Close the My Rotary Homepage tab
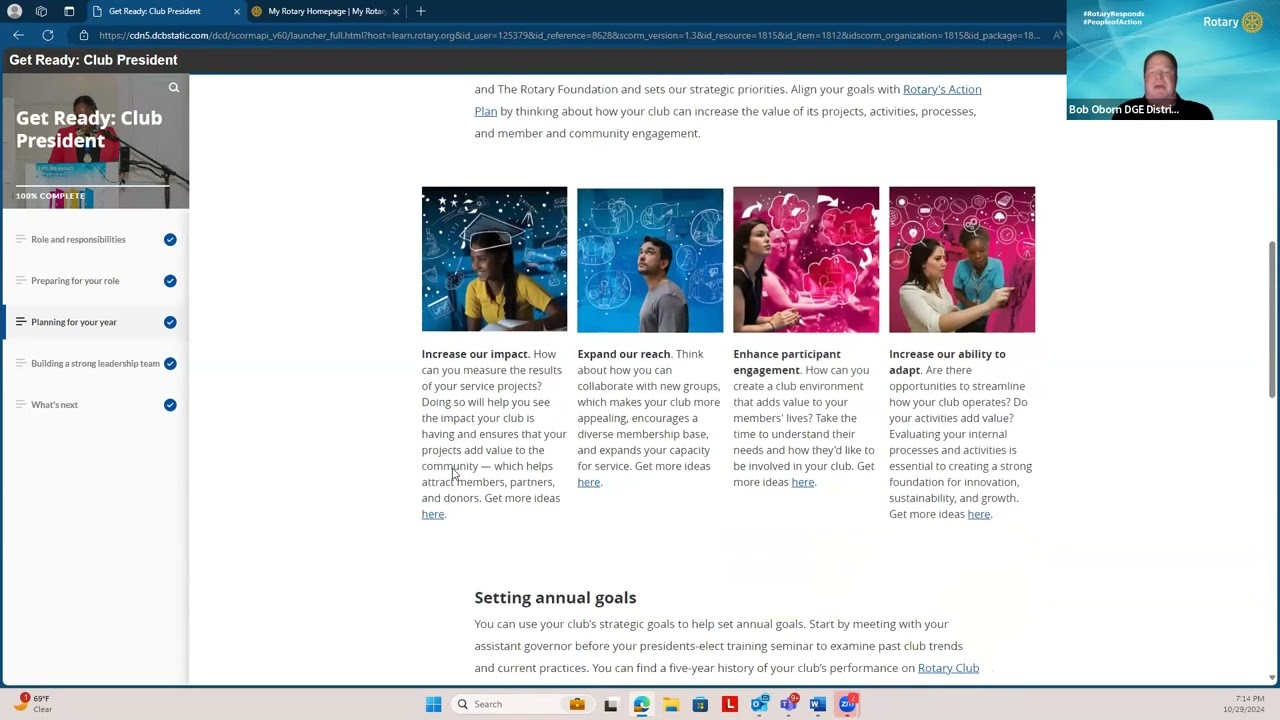Image resolution: width=1280 pixels, height=720 pixels. [x=396, y=11]
